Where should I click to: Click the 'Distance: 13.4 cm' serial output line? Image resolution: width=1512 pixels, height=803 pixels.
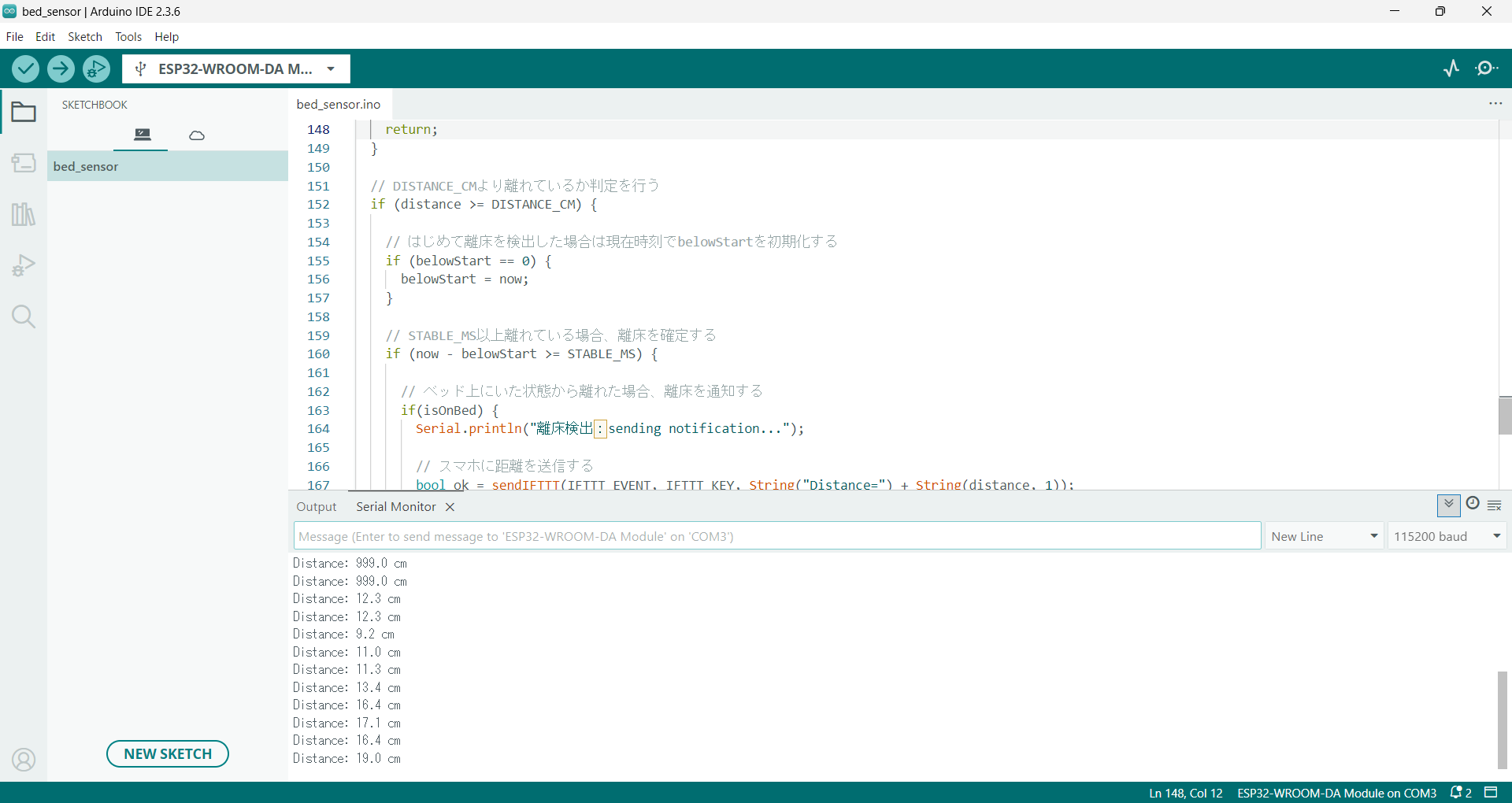[x=346, y=688]
